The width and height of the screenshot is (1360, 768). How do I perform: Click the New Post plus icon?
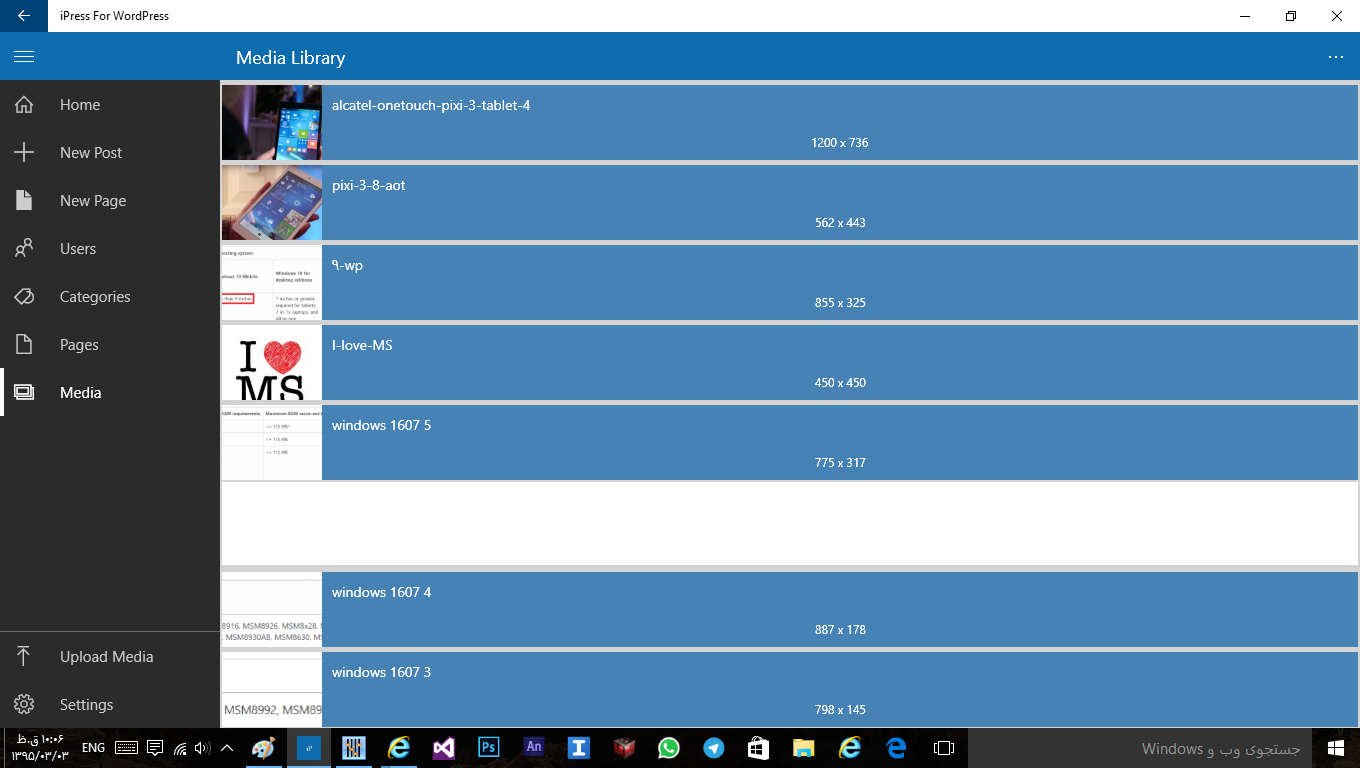click(24, 153)
